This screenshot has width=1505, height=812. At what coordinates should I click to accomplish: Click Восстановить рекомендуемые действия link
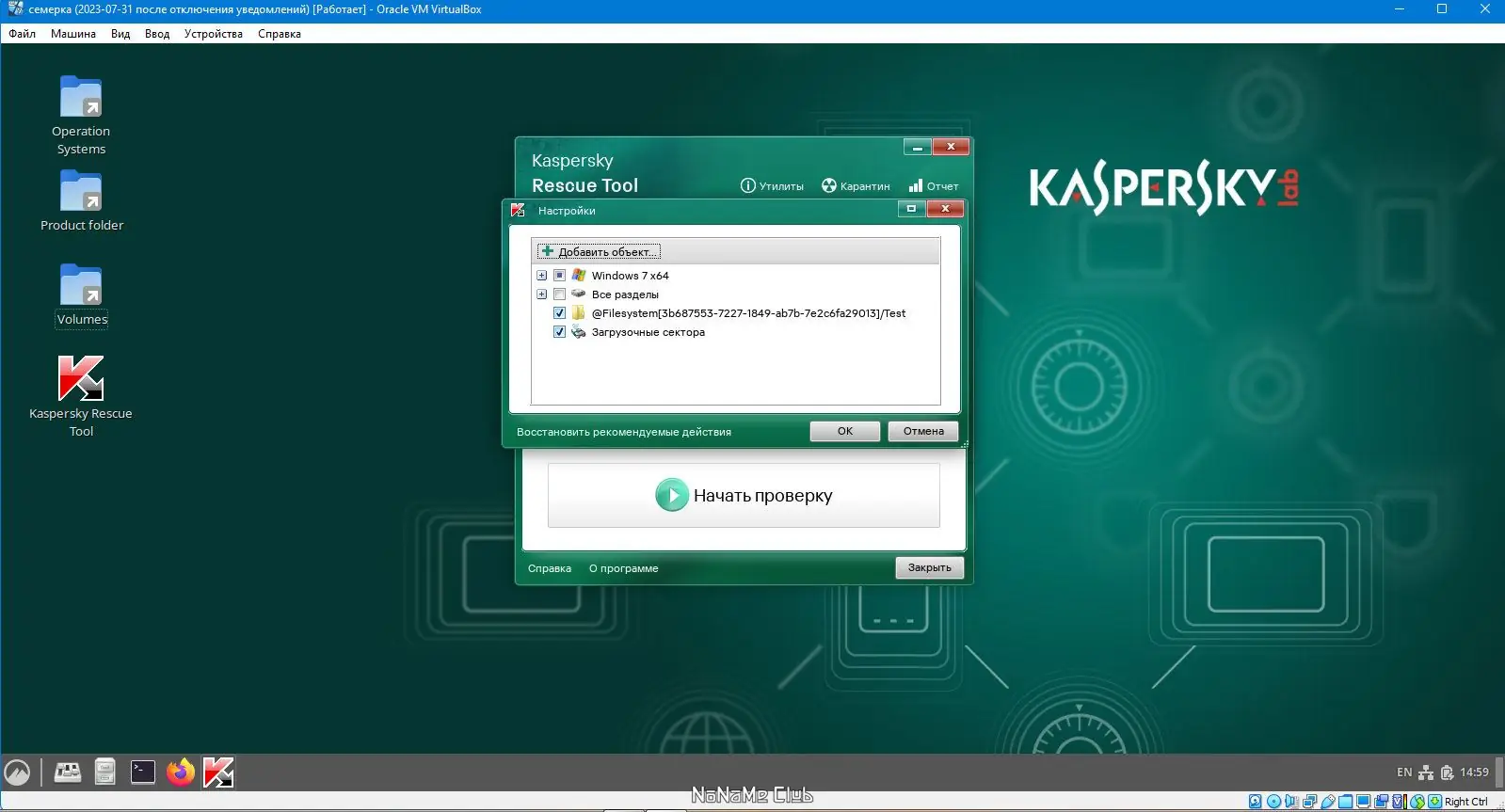pos(624,432)
